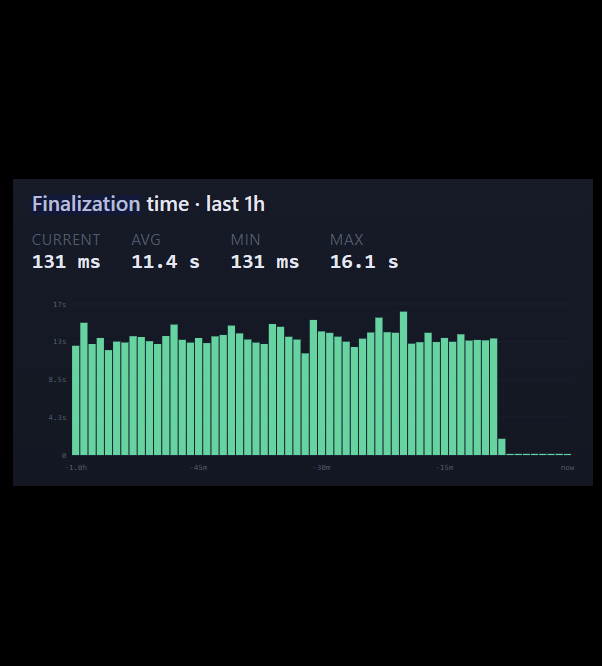Image resolution: width=602 pixels, height=666 pixels.
Task: Click the 'Finalization time · last 1h' panel title
Action: click(149, 204)
